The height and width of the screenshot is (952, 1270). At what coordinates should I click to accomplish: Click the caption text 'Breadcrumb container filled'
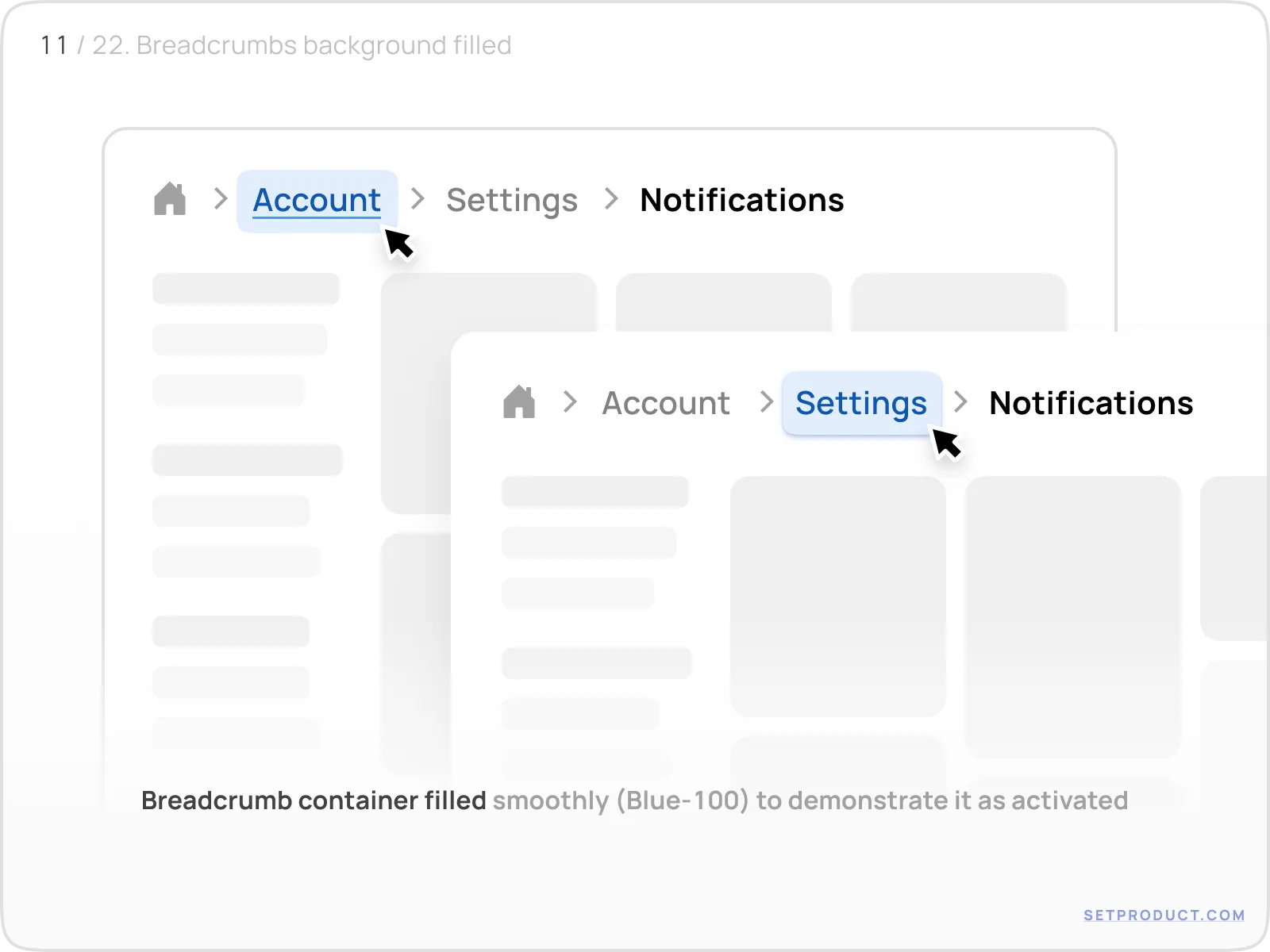pos(314,800)
